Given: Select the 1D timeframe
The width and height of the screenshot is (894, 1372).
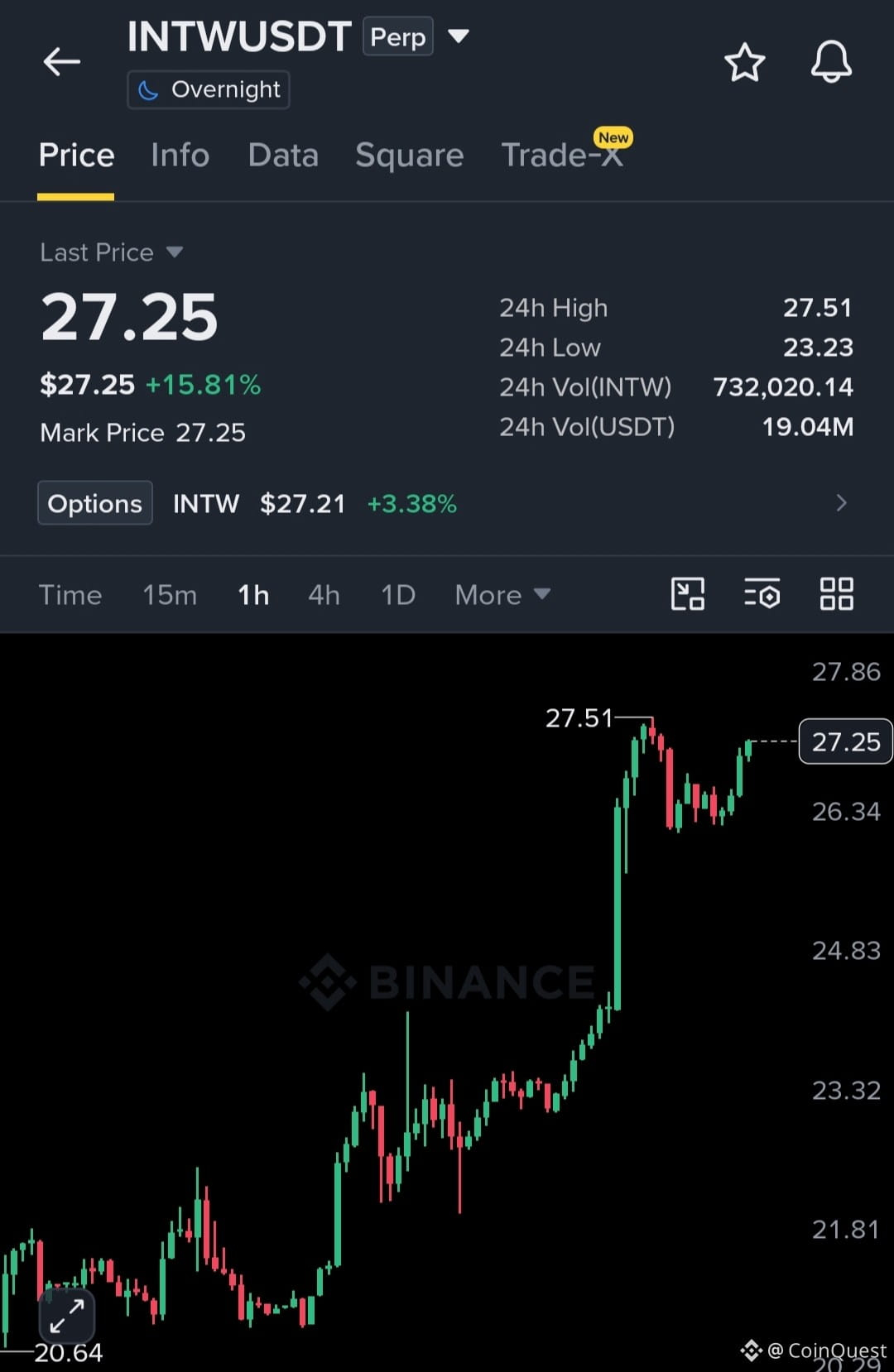Looking at the screenshot, I should pos(398,595).
